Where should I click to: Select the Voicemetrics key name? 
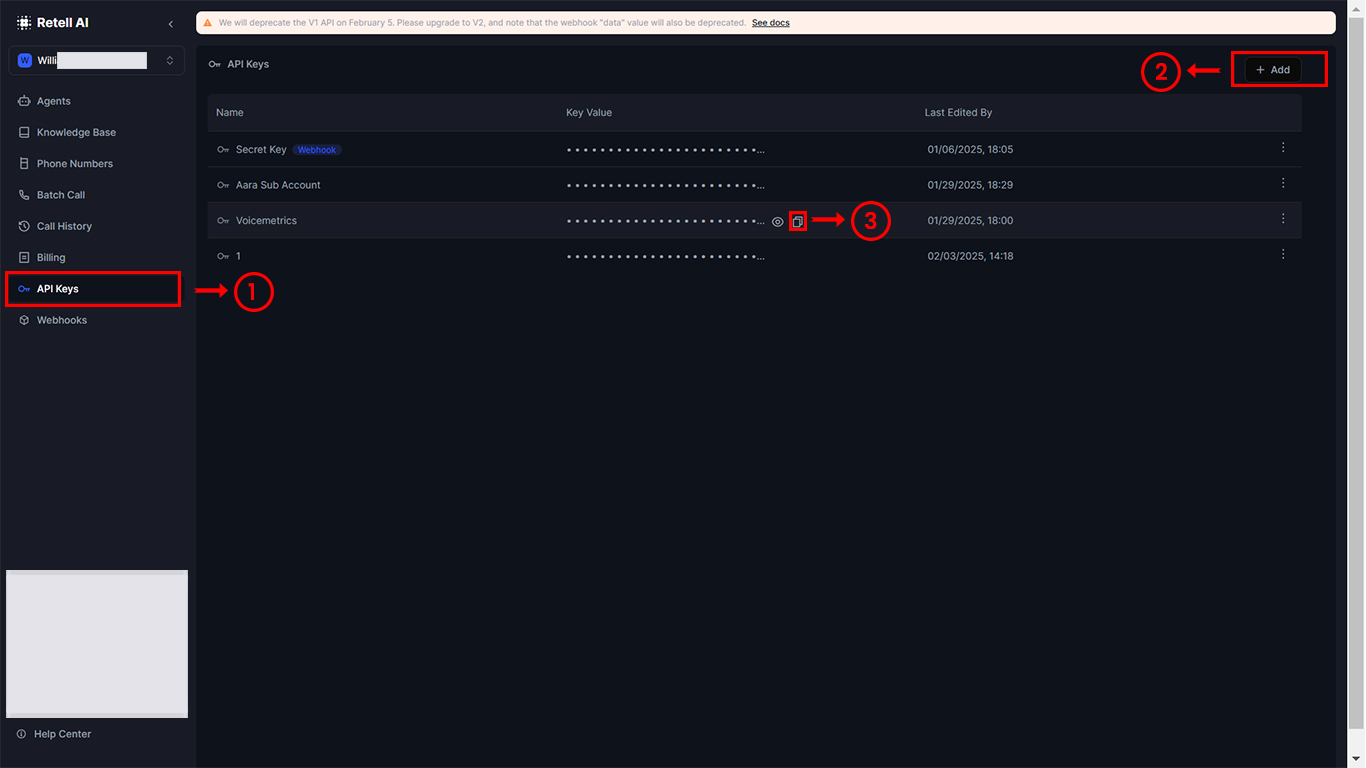tap(266, 221)
